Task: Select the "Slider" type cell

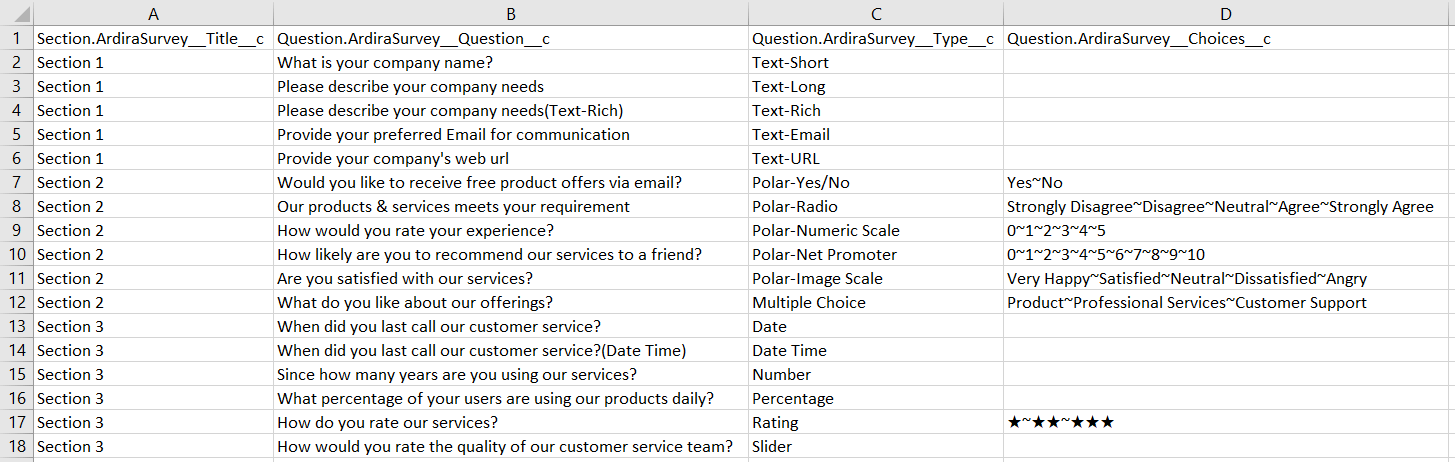Action: (772, 447)
